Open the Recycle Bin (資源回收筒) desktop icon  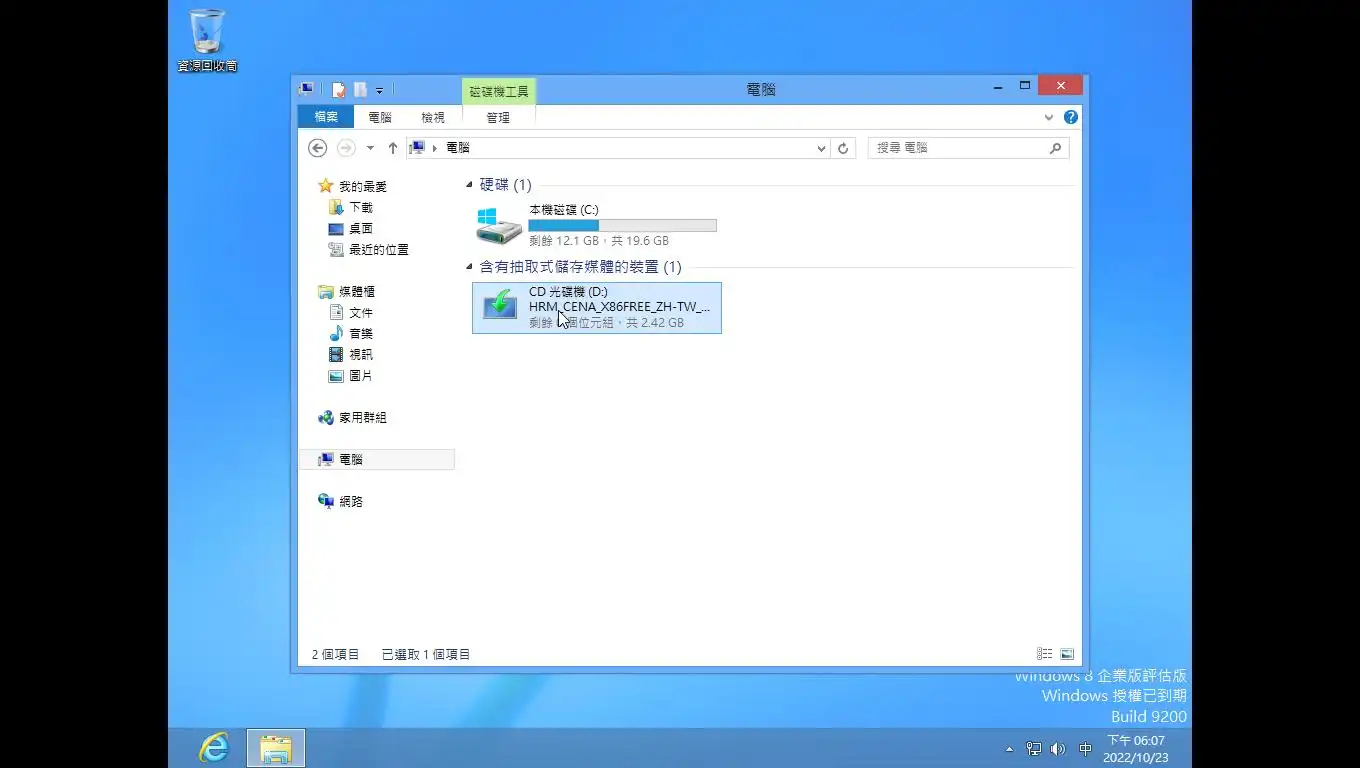207,40
